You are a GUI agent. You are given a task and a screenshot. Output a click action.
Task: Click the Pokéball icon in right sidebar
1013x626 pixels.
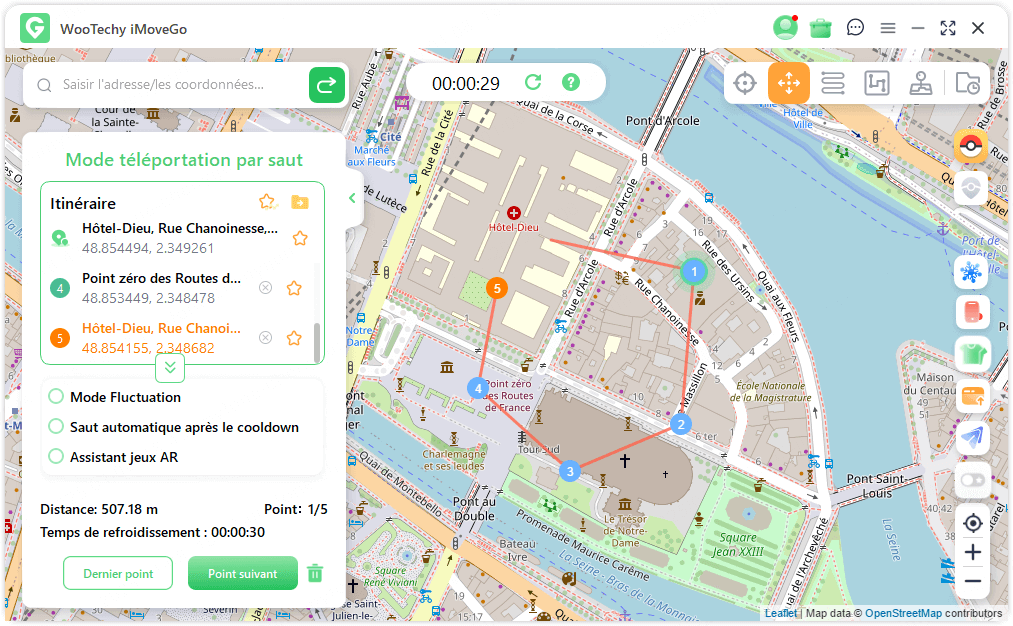[x=971, y=147]
